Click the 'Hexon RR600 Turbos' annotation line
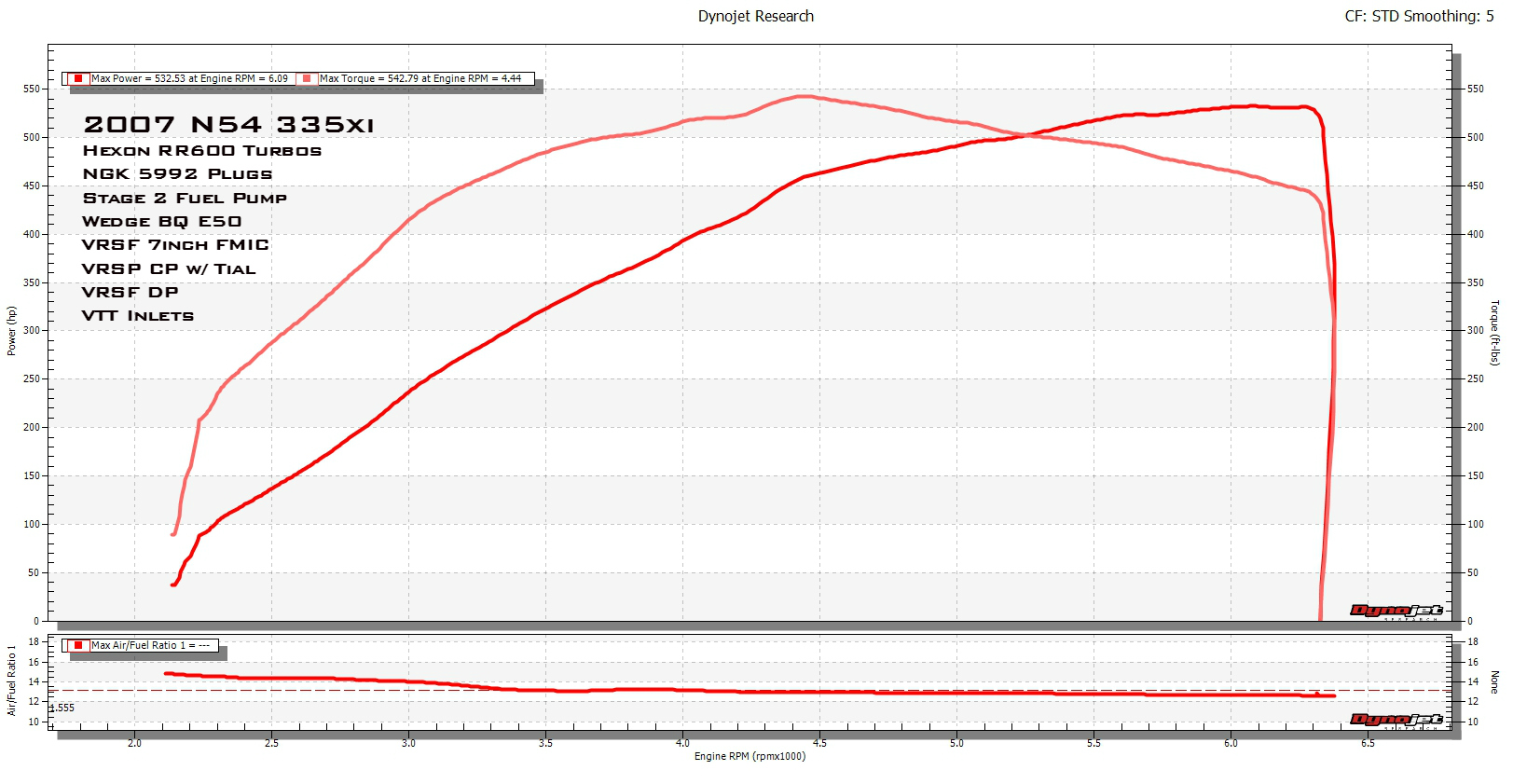 [202, 151]
